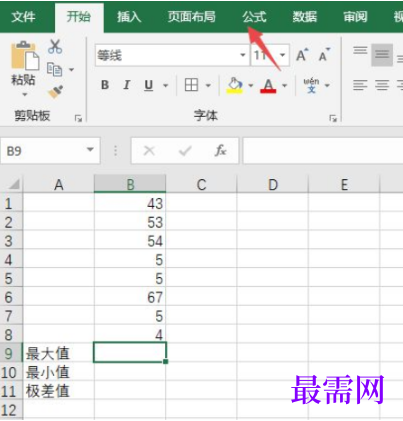
Task: Click the phonetic guide wén icon
Action: [311, 85]
